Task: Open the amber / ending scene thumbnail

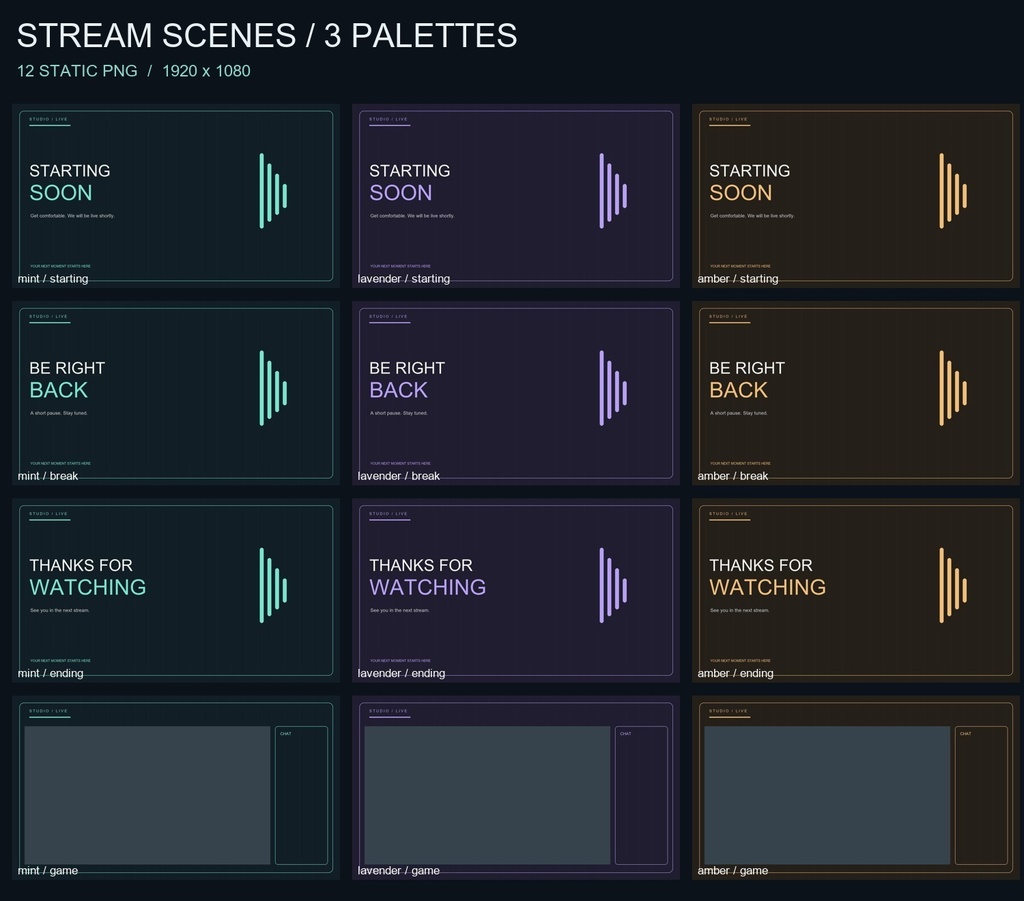Action: [856, 590]
